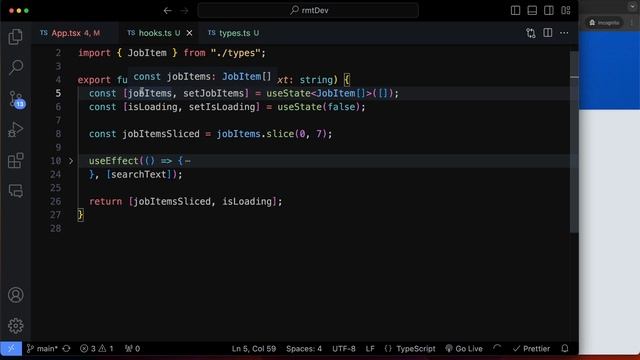
Task: Open Source Control view with 13 badge
Action: pyautogui.click(x=16, y=99)
